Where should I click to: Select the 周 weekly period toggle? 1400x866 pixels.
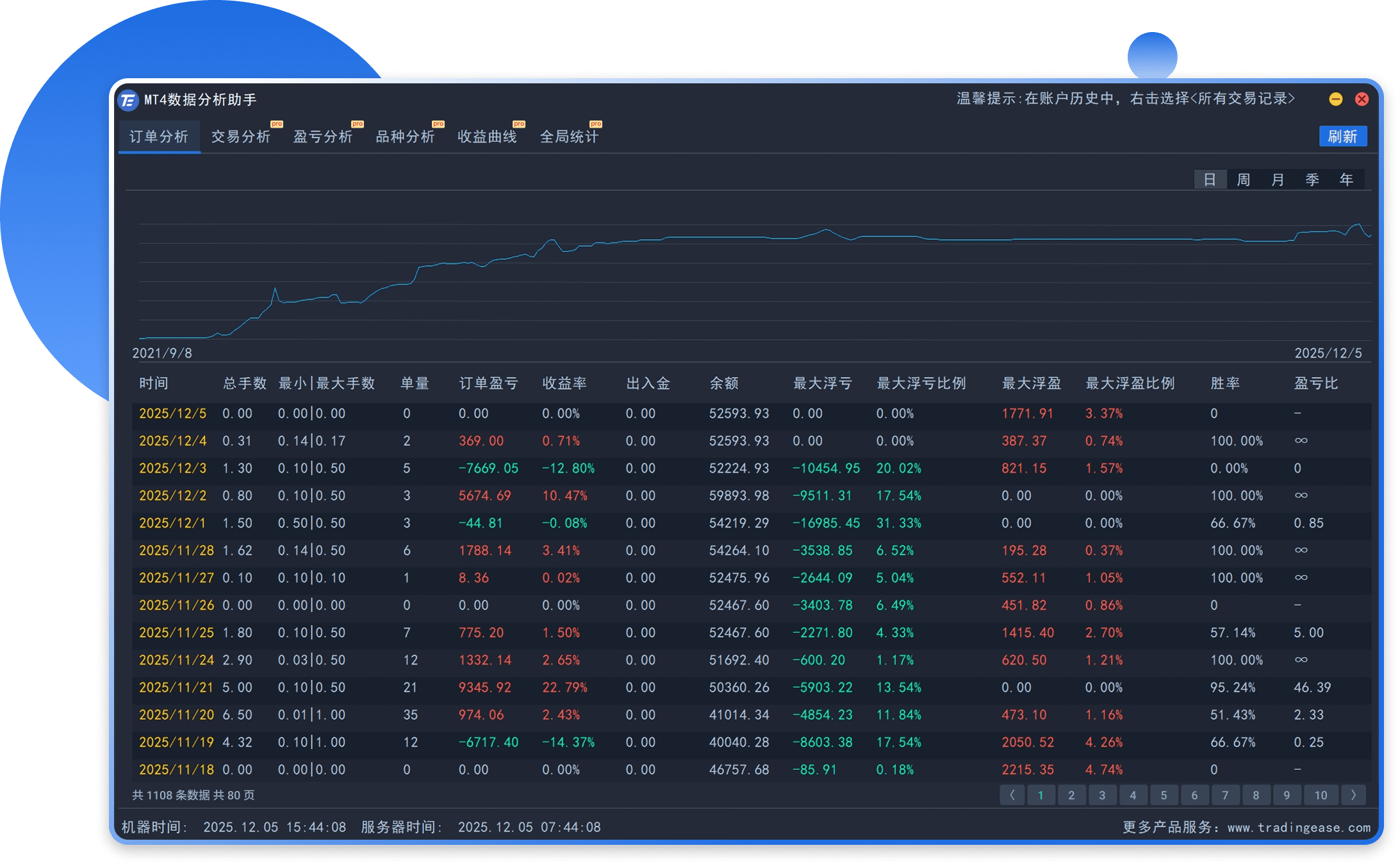pyautogui.click(x=1244, y=179)
